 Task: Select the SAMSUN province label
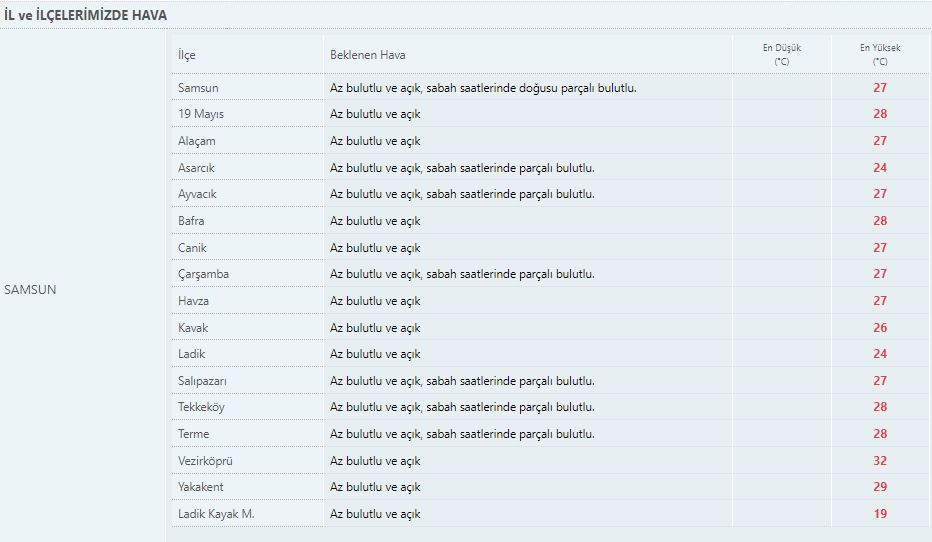(x=30, y=289)
